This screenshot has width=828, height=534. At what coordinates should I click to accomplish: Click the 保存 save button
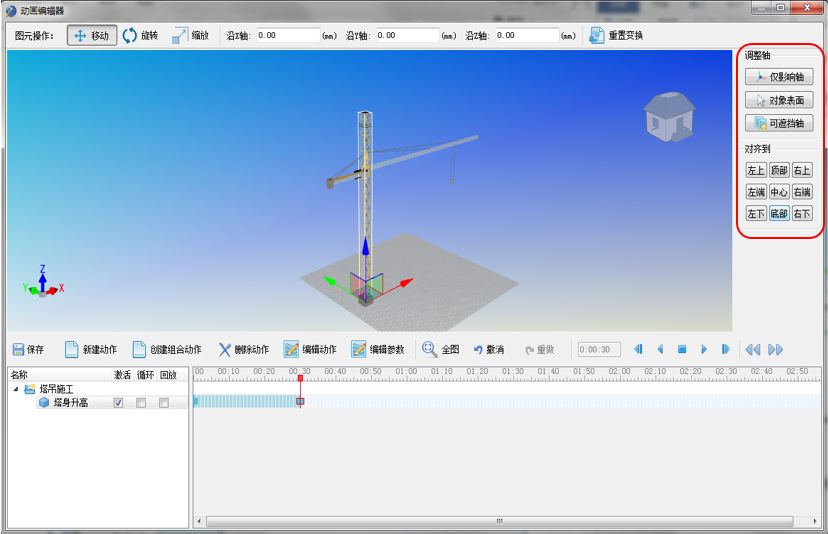click(28, 349)
